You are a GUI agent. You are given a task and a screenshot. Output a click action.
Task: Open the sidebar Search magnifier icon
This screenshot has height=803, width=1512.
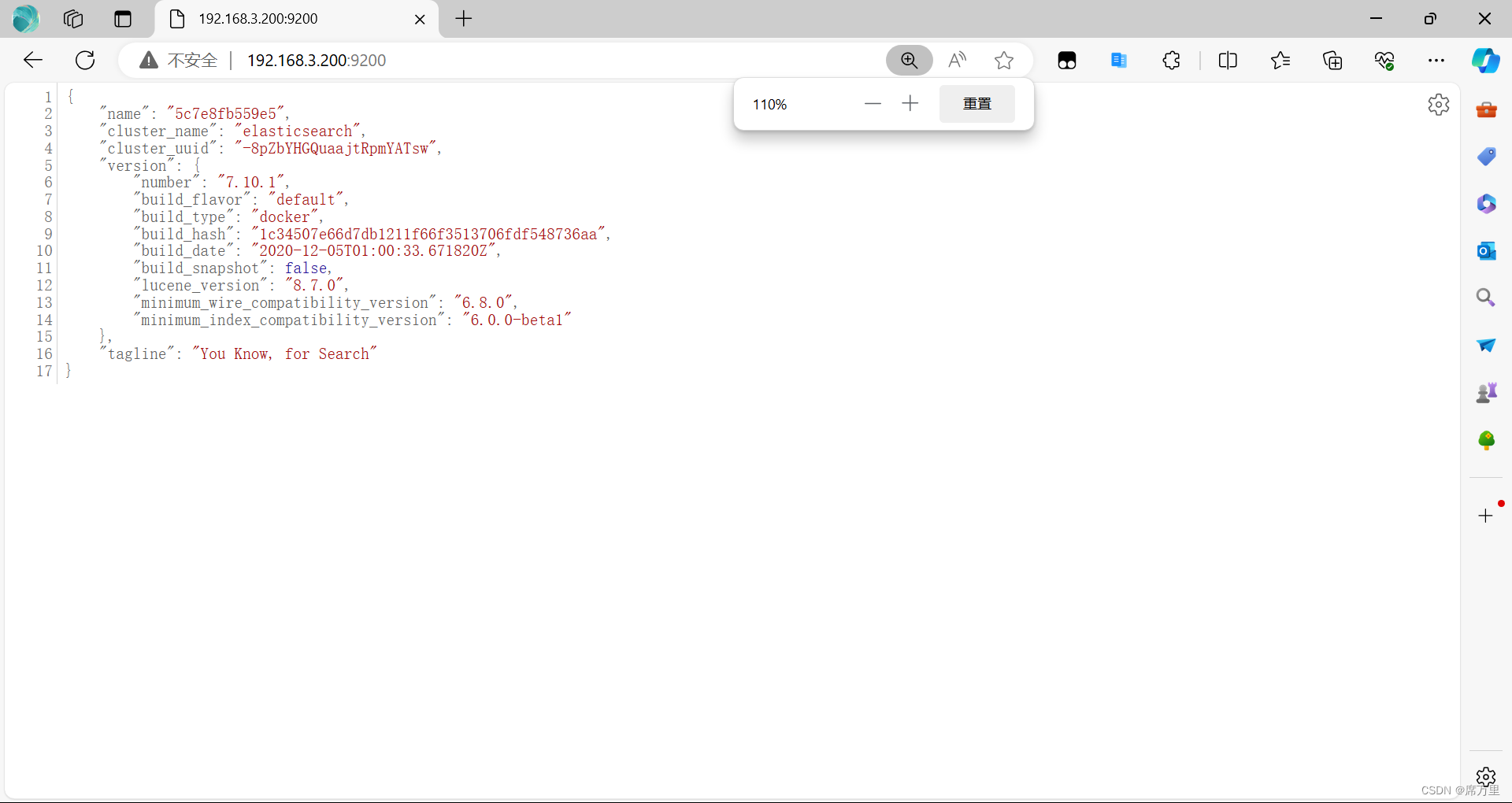(x=1486, y=298)
